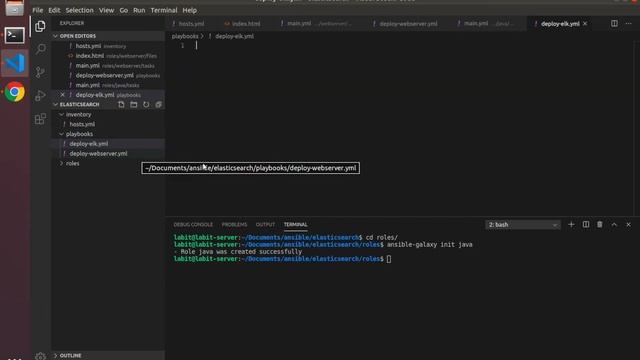This screenshot has width=640, height=360.
Task: Maximize the terminal panel size
Action: [x=614, y=224]
